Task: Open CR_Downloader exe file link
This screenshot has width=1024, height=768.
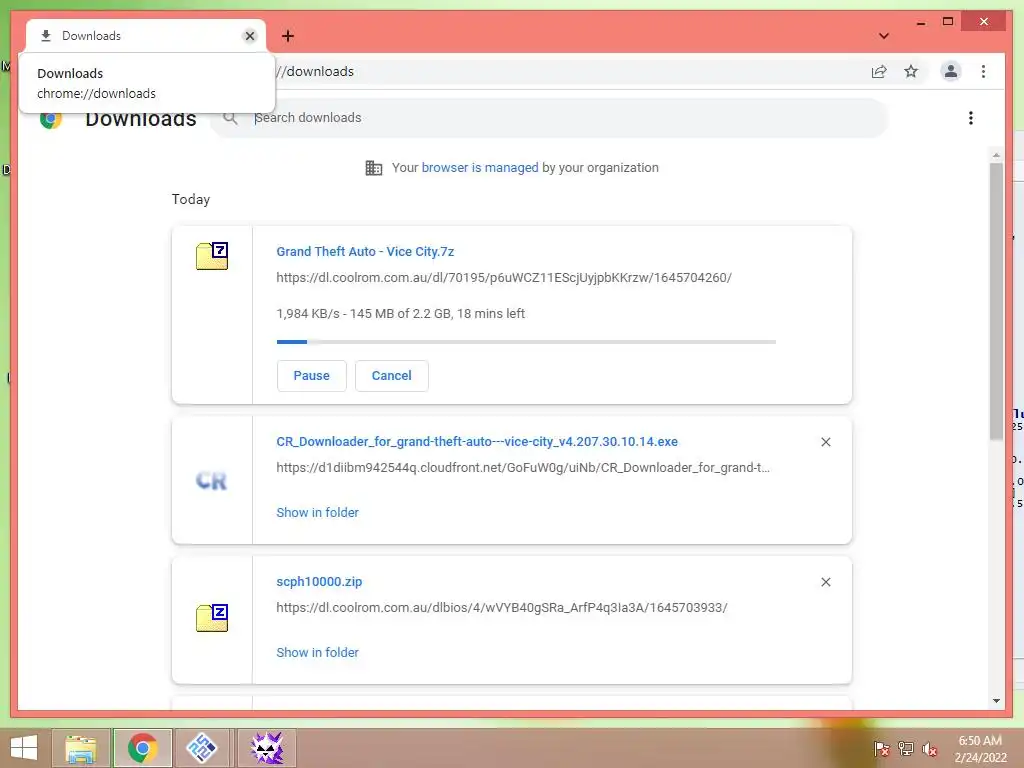Action: tap(477, 441)
